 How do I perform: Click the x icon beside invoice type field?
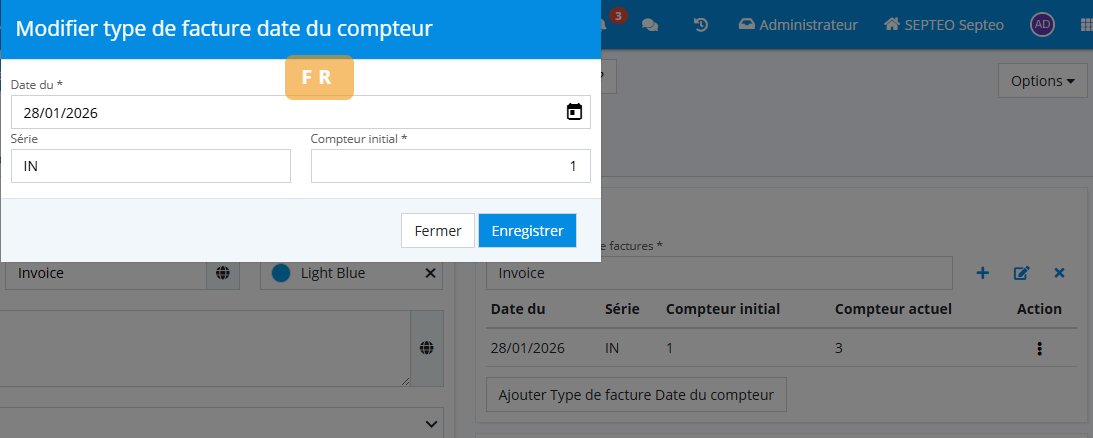click(1059, 273)
